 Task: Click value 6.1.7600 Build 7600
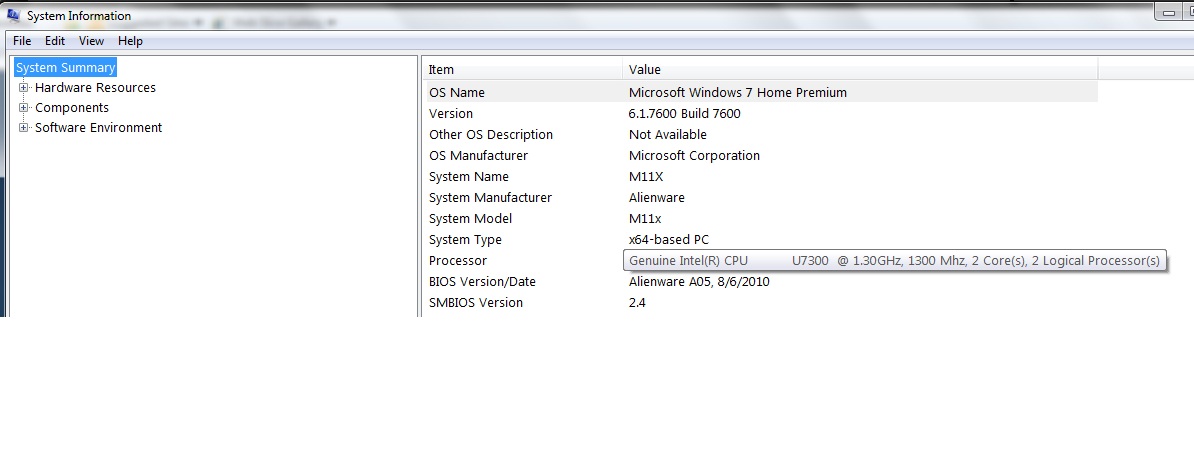(685, 113)
